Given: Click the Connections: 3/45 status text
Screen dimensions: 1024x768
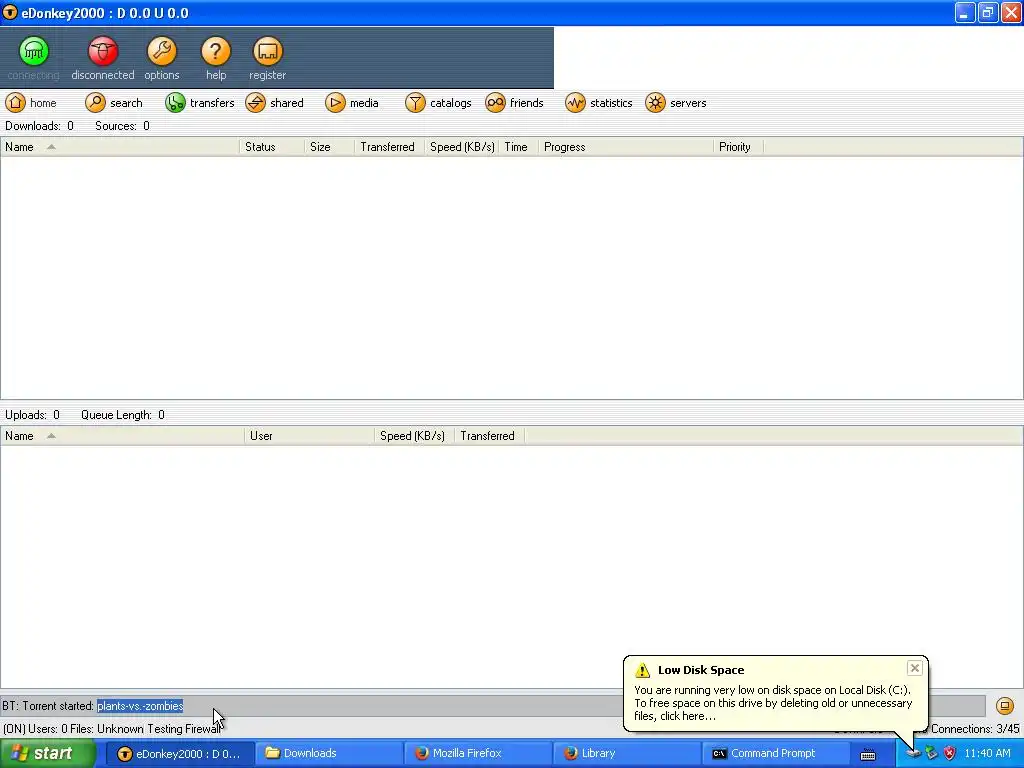Looking at the screenshot, I should [975, 729].
